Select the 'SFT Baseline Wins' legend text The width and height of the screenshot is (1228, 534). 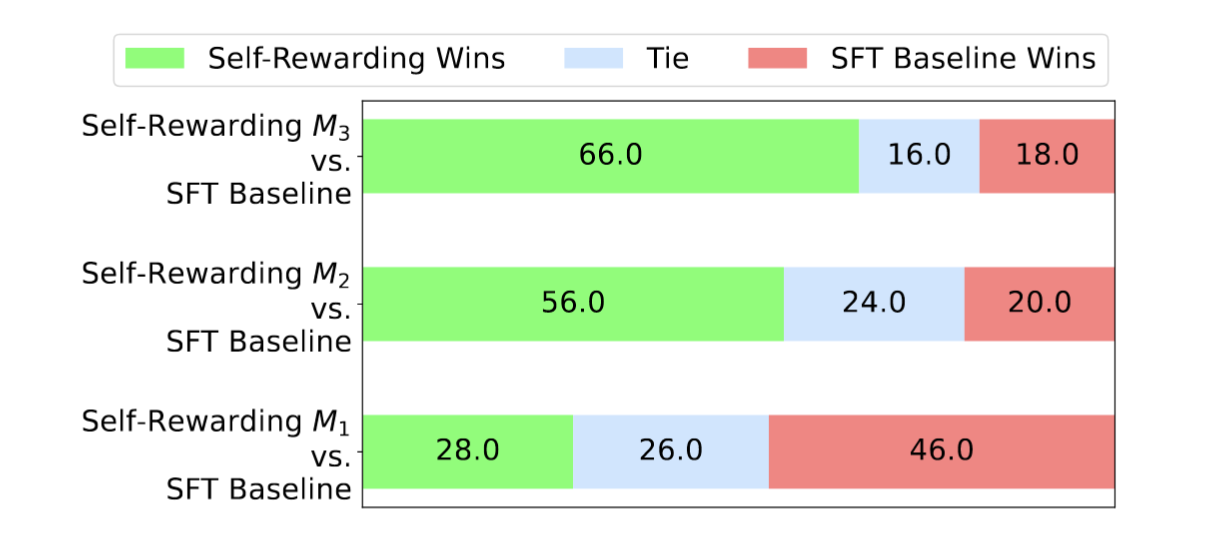[963, 58]
